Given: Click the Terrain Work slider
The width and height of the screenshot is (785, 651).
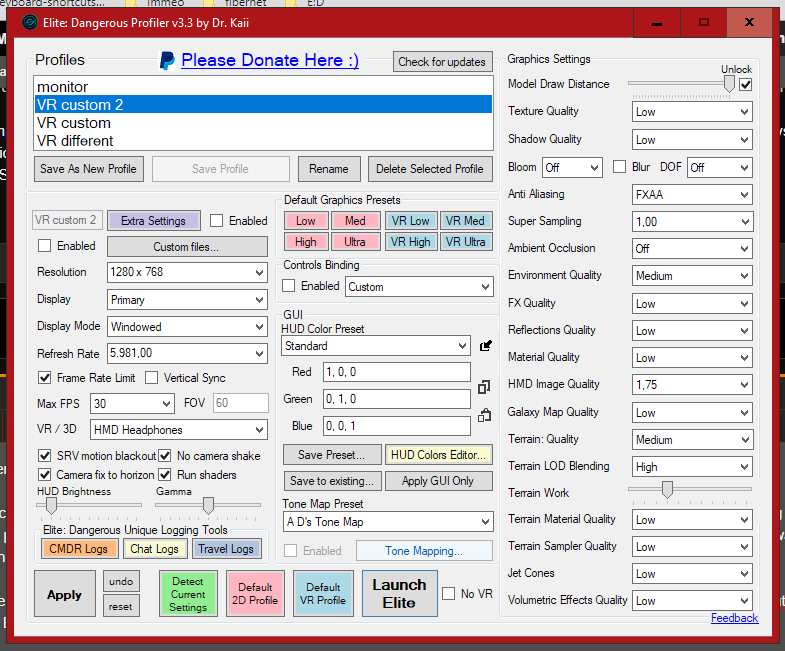Looking at the screenshot, I should pyautogui.click(x=690, y=489).
